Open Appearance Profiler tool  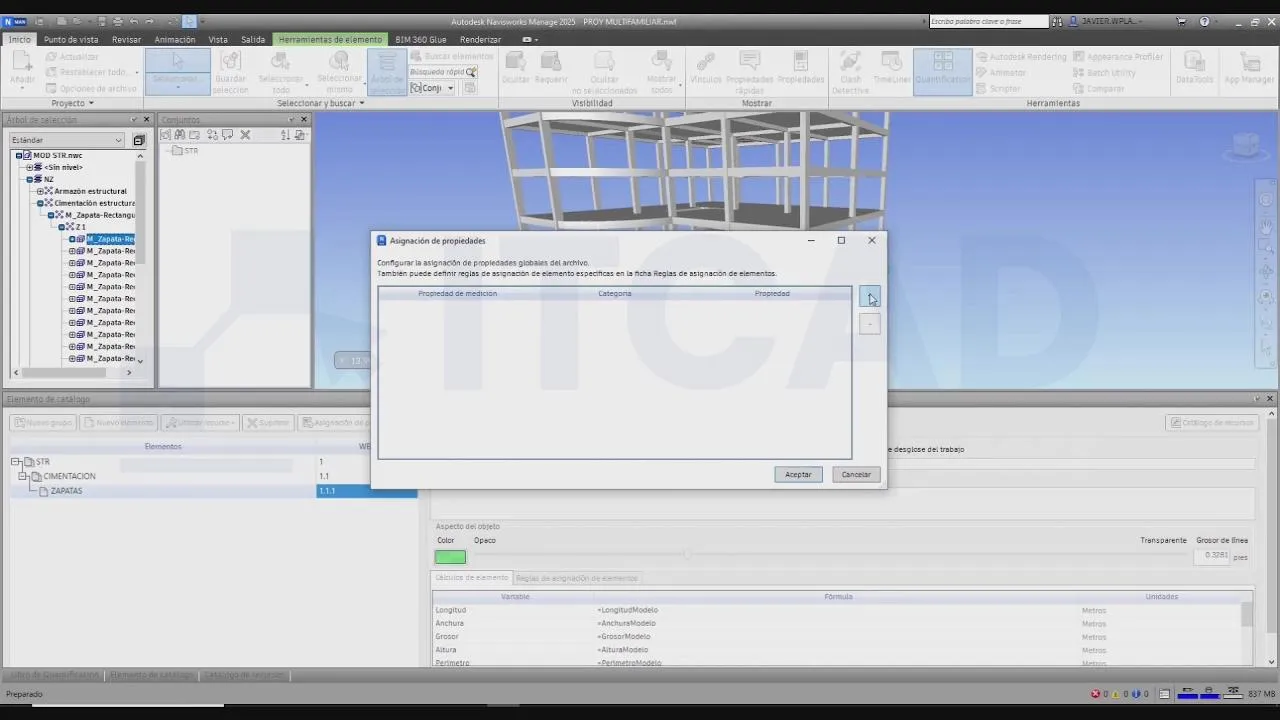[x=1118, y=57]
